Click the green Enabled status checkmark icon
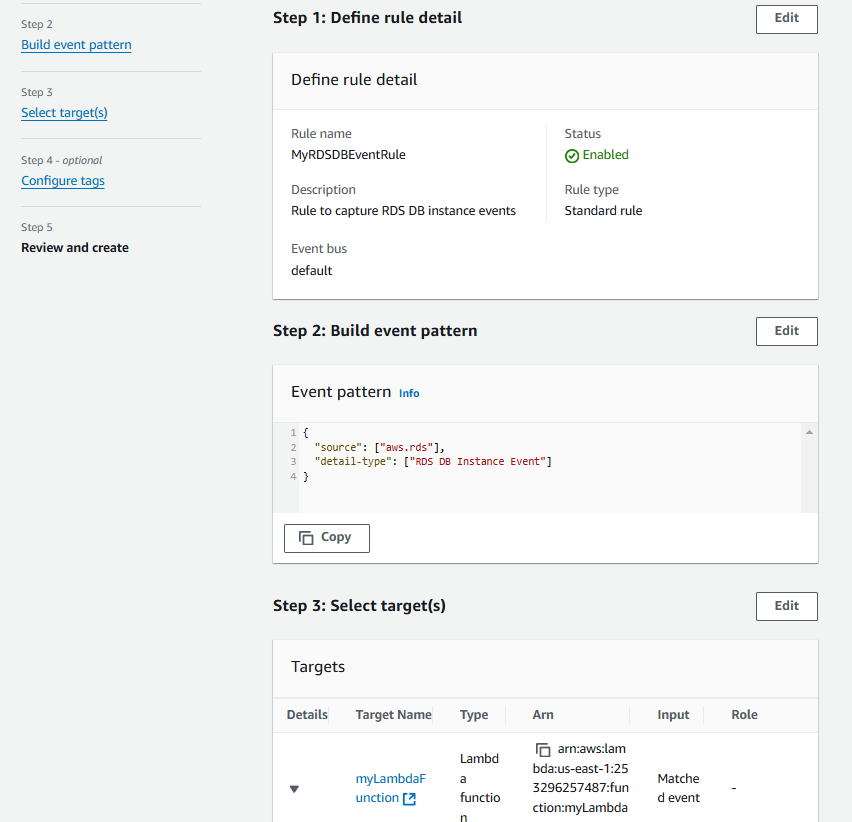 click(x=572, y=156)
